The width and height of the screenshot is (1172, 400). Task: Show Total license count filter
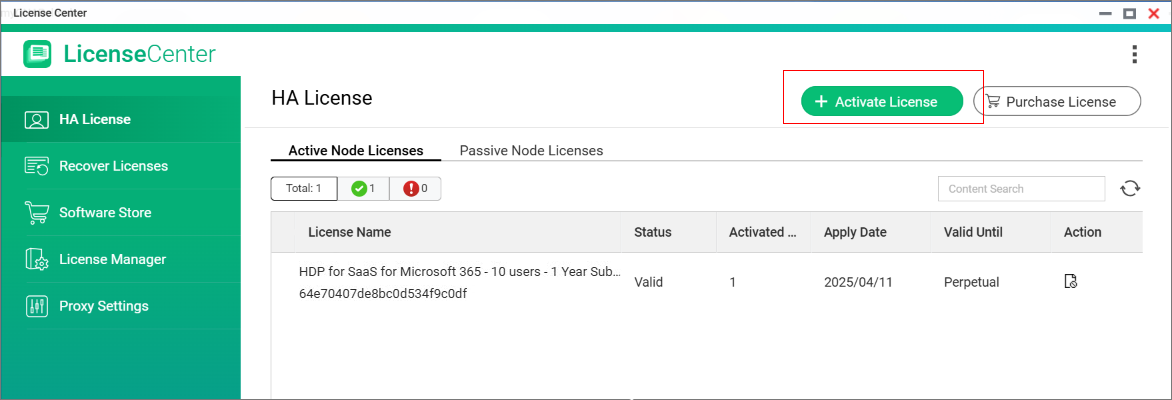[x=304, y=188]
